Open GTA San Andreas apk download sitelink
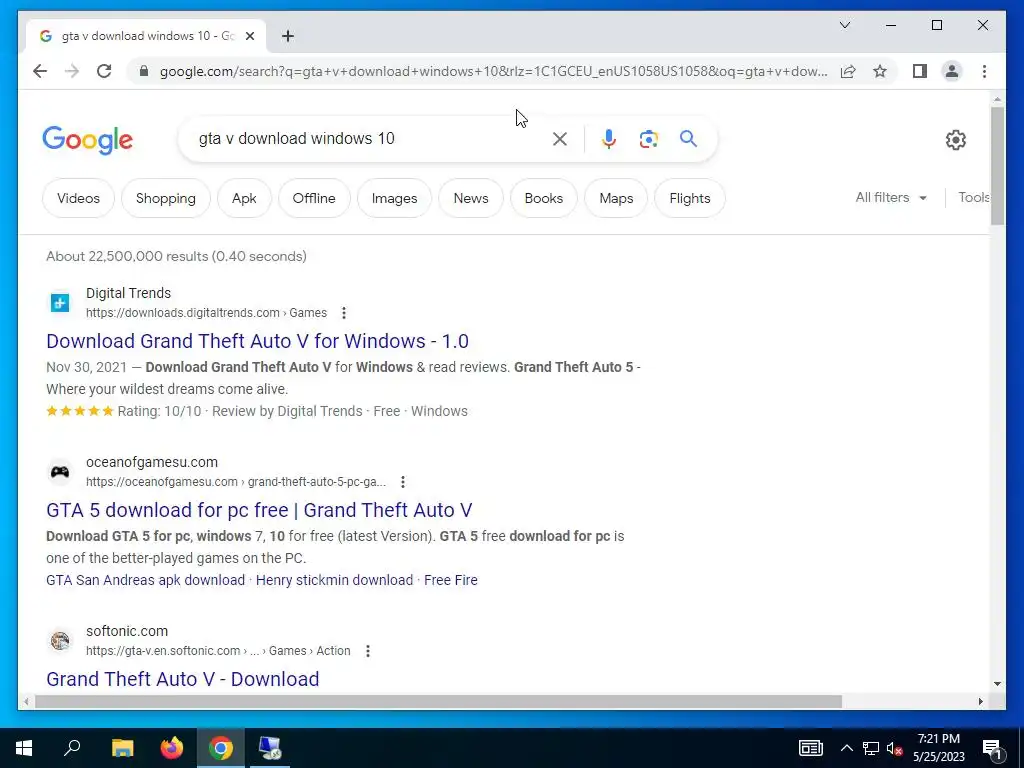 click(x=146, y=580)
